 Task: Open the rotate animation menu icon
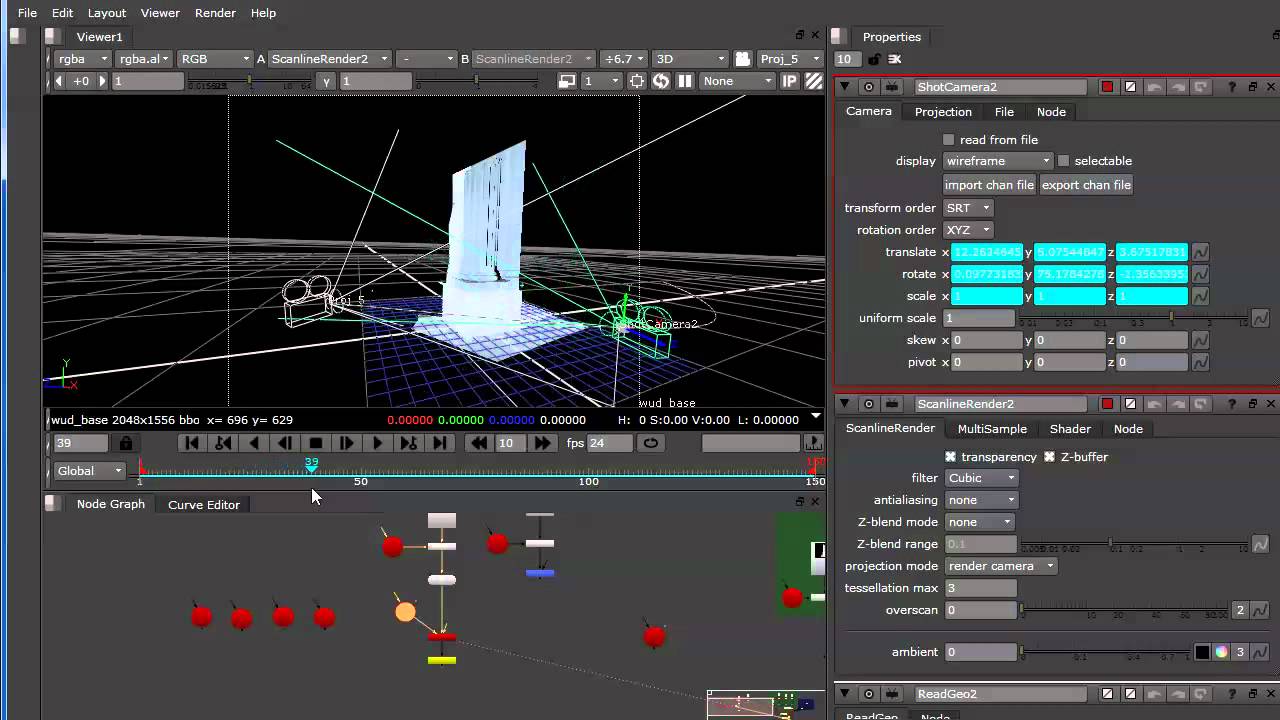coord(1200,274)
